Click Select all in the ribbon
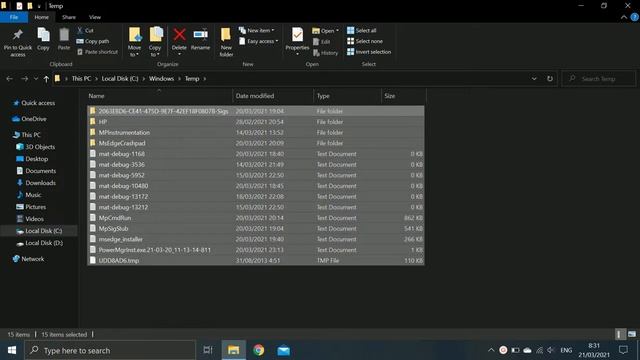The width and height of the screenshot is (640, 360). point(362,31)
